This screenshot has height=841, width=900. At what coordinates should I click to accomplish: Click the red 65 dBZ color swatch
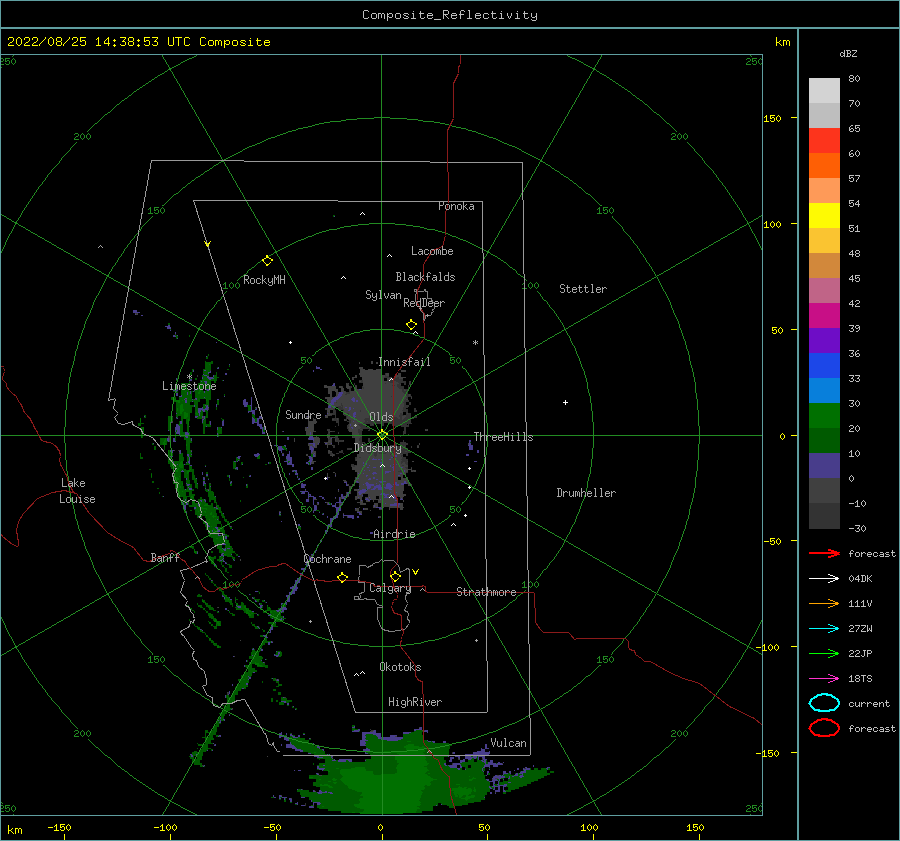pyautogui.click(x=824, y=140)
